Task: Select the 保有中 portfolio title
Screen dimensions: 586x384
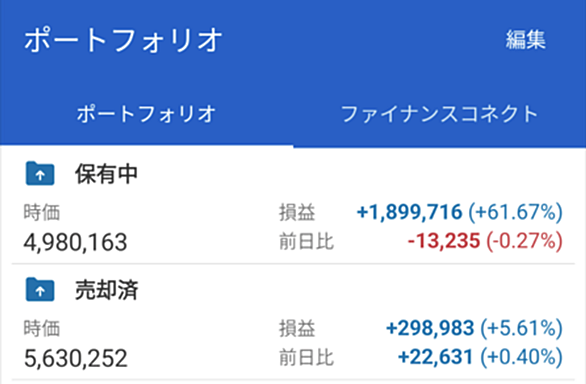Action: pos(107,174)
